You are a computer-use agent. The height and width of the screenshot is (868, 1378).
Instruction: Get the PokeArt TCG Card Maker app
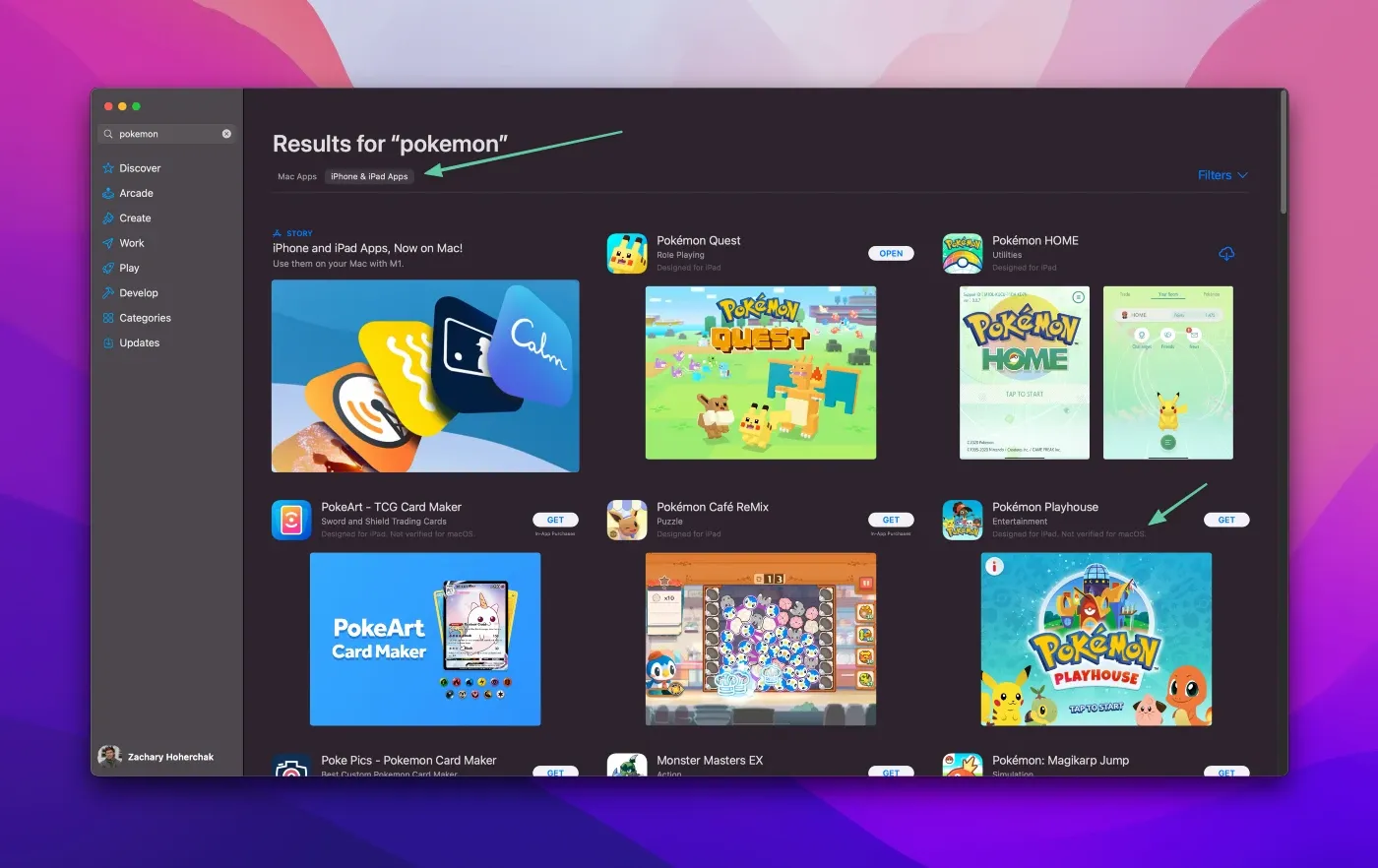click(555, 519)
